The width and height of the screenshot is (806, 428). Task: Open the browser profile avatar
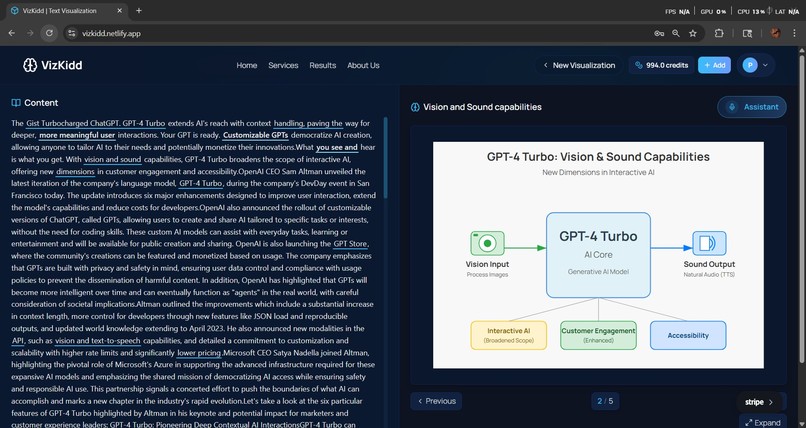point(775,33)
